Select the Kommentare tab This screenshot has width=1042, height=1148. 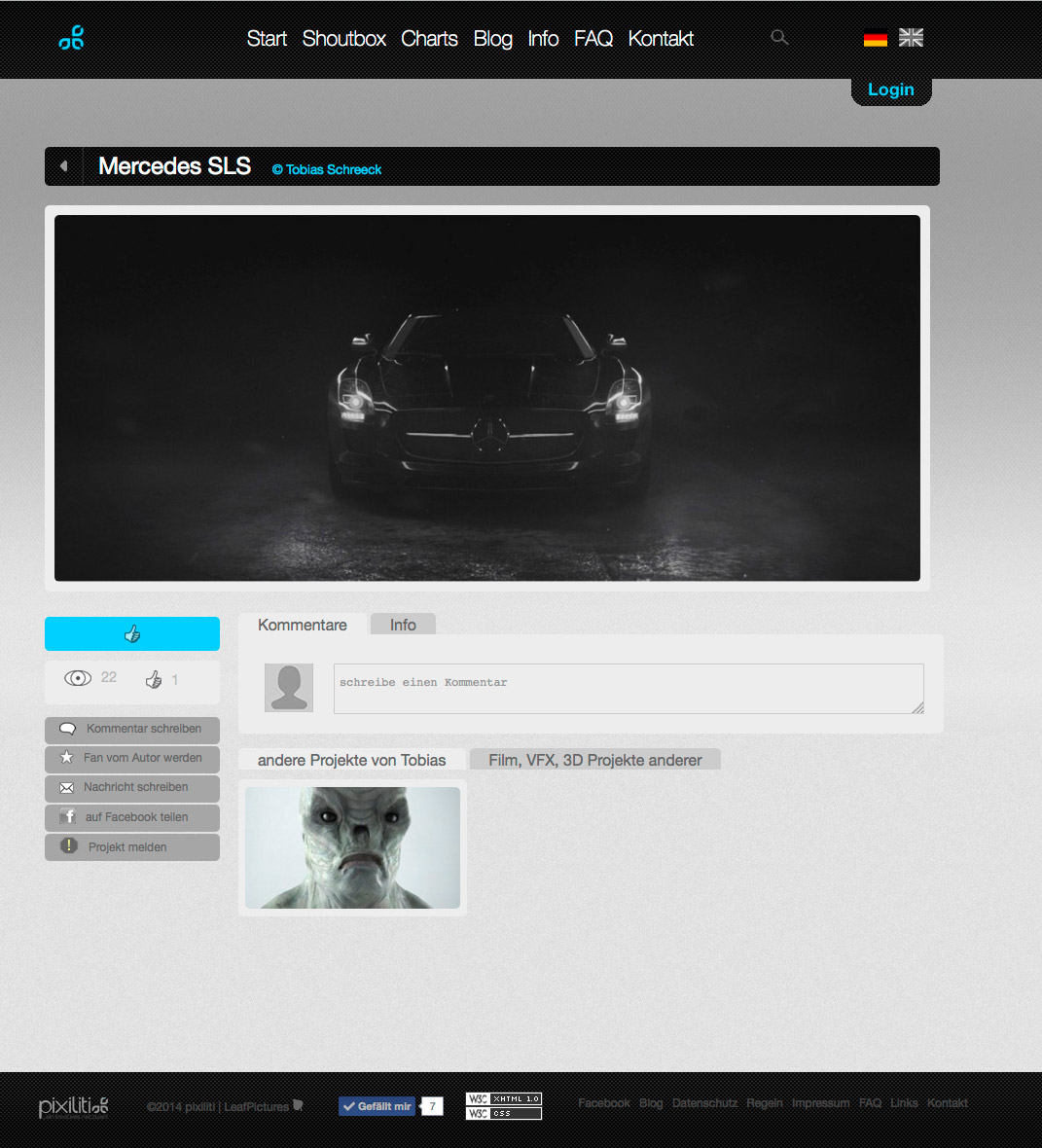303,625
